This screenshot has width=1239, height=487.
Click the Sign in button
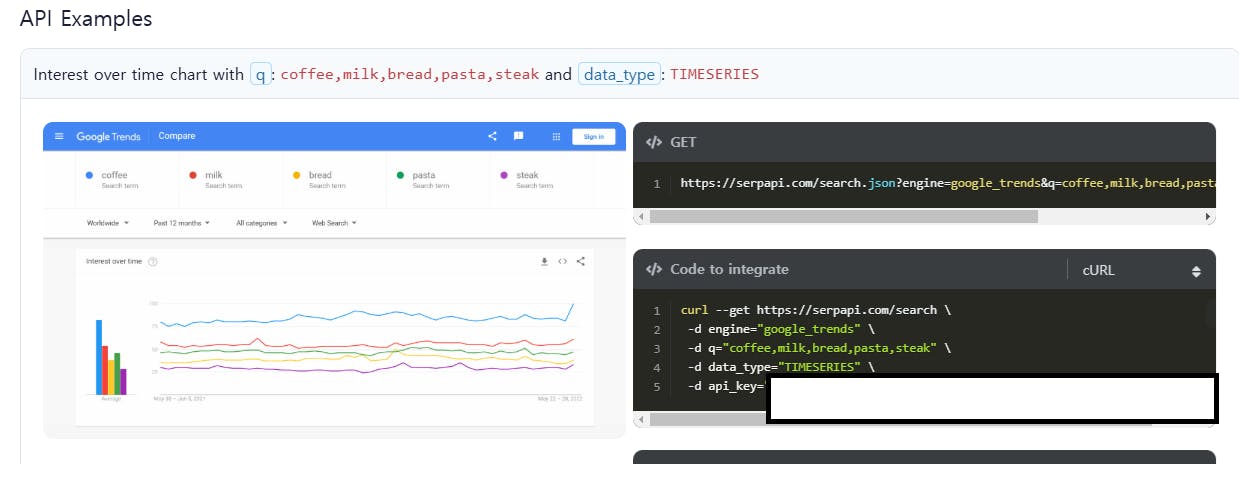593,136
